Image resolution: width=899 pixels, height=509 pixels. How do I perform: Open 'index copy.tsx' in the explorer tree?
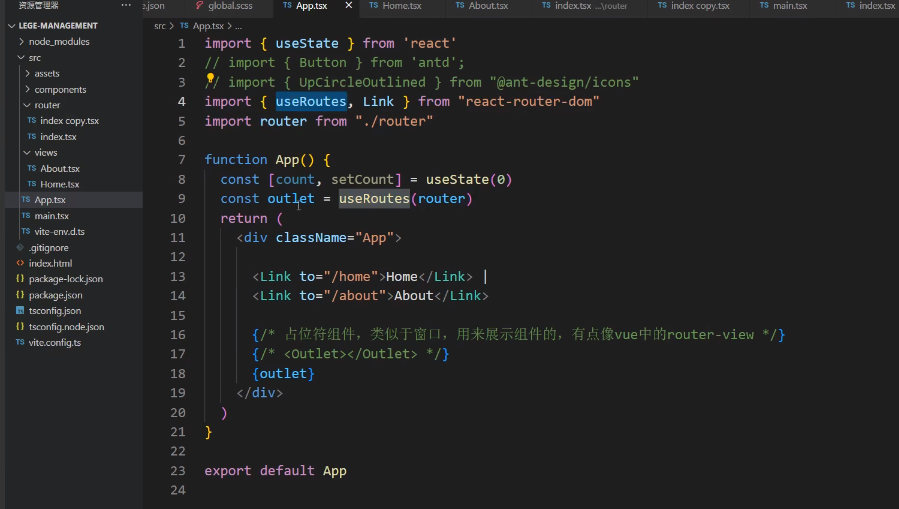(69, 121)
